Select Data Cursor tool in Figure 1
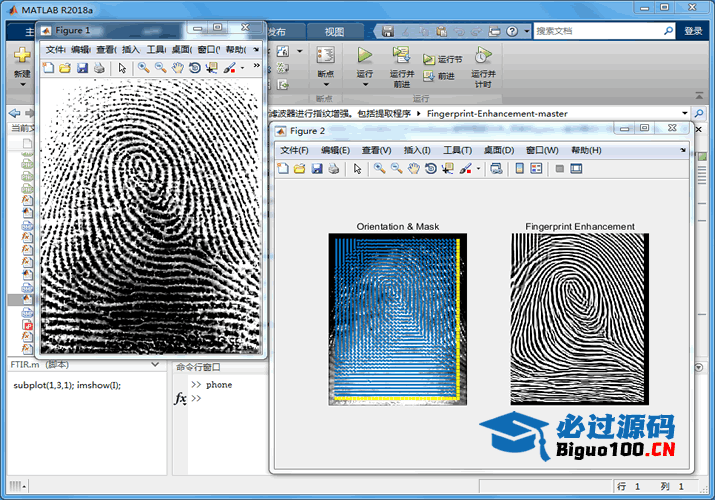The width and height of the screenshot is (715, 500). 212,68
